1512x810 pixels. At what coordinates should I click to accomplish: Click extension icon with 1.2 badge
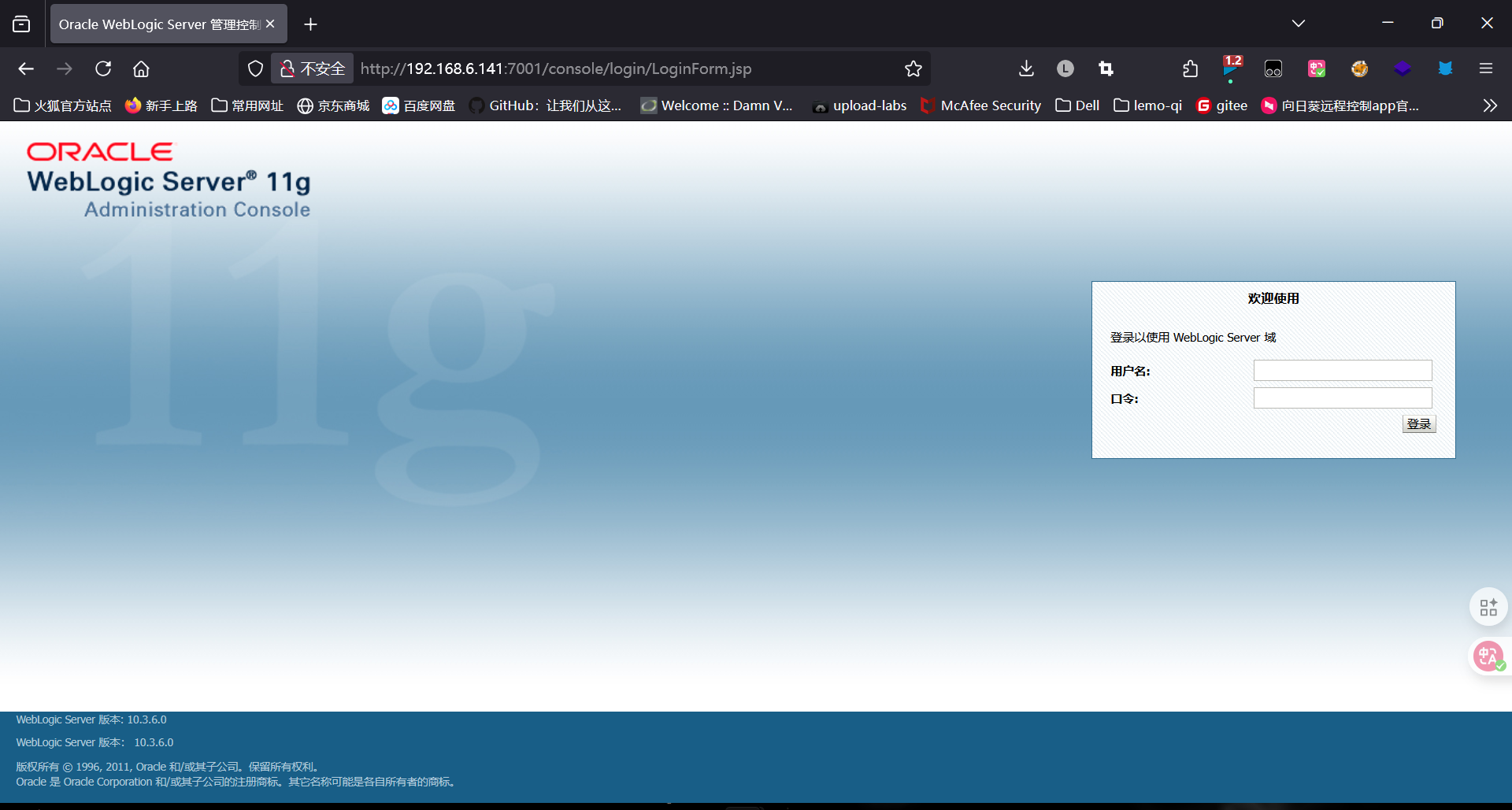(x=1232, y=68)
